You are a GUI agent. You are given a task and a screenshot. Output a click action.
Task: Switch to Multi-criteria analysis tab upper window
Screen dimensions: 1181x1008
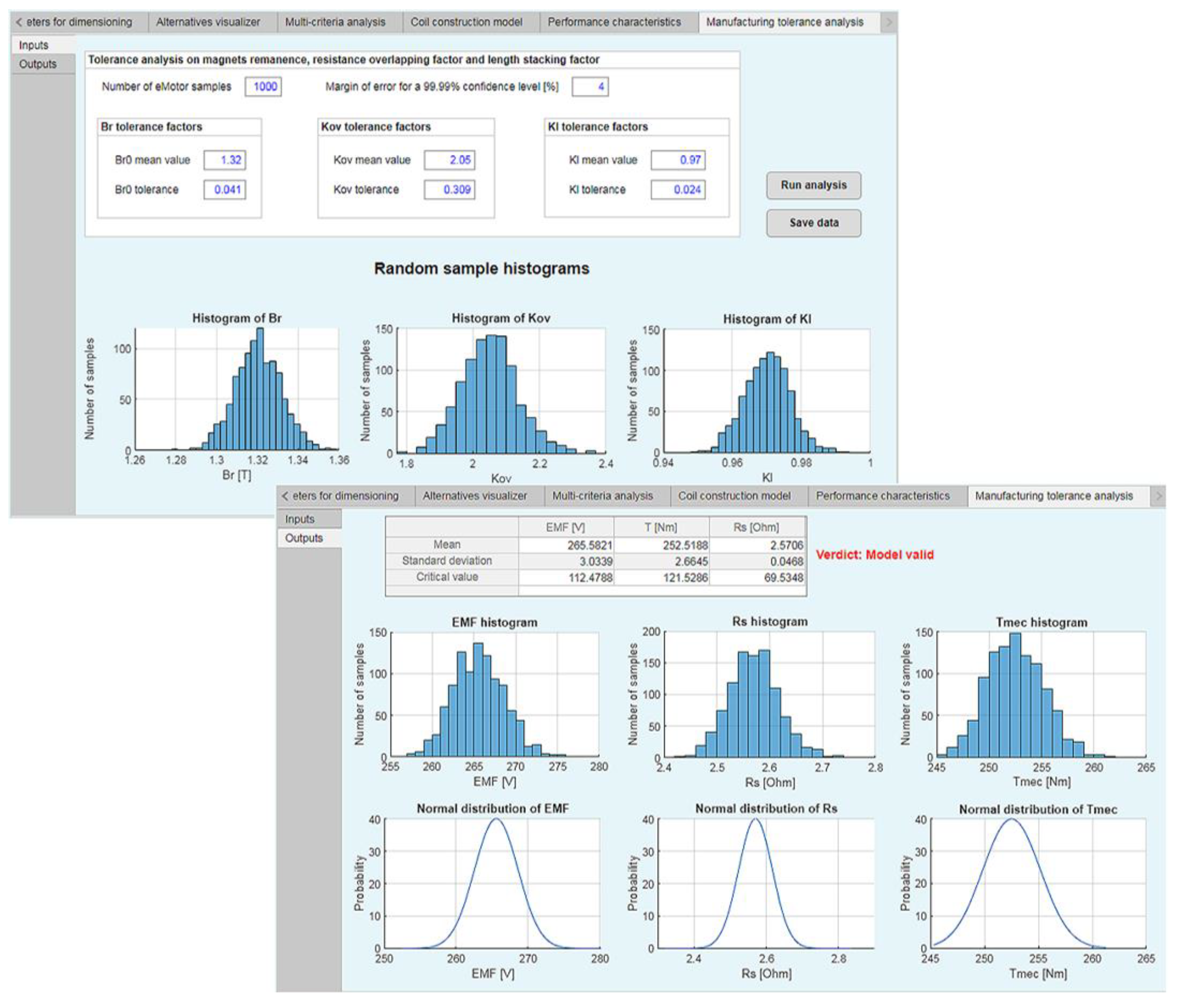335,22
